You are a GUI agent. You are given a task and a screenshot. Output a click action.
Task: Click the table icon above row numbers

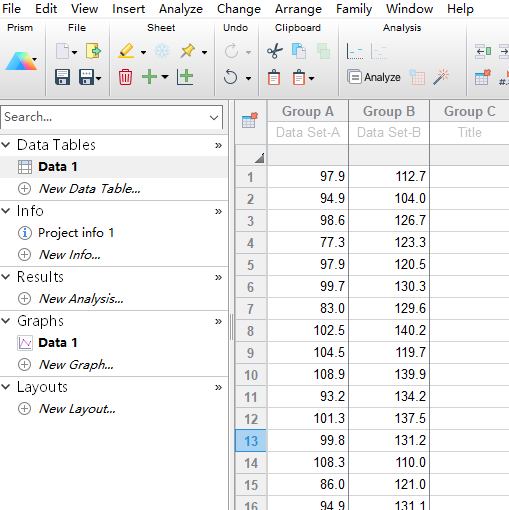coord(250,120)
